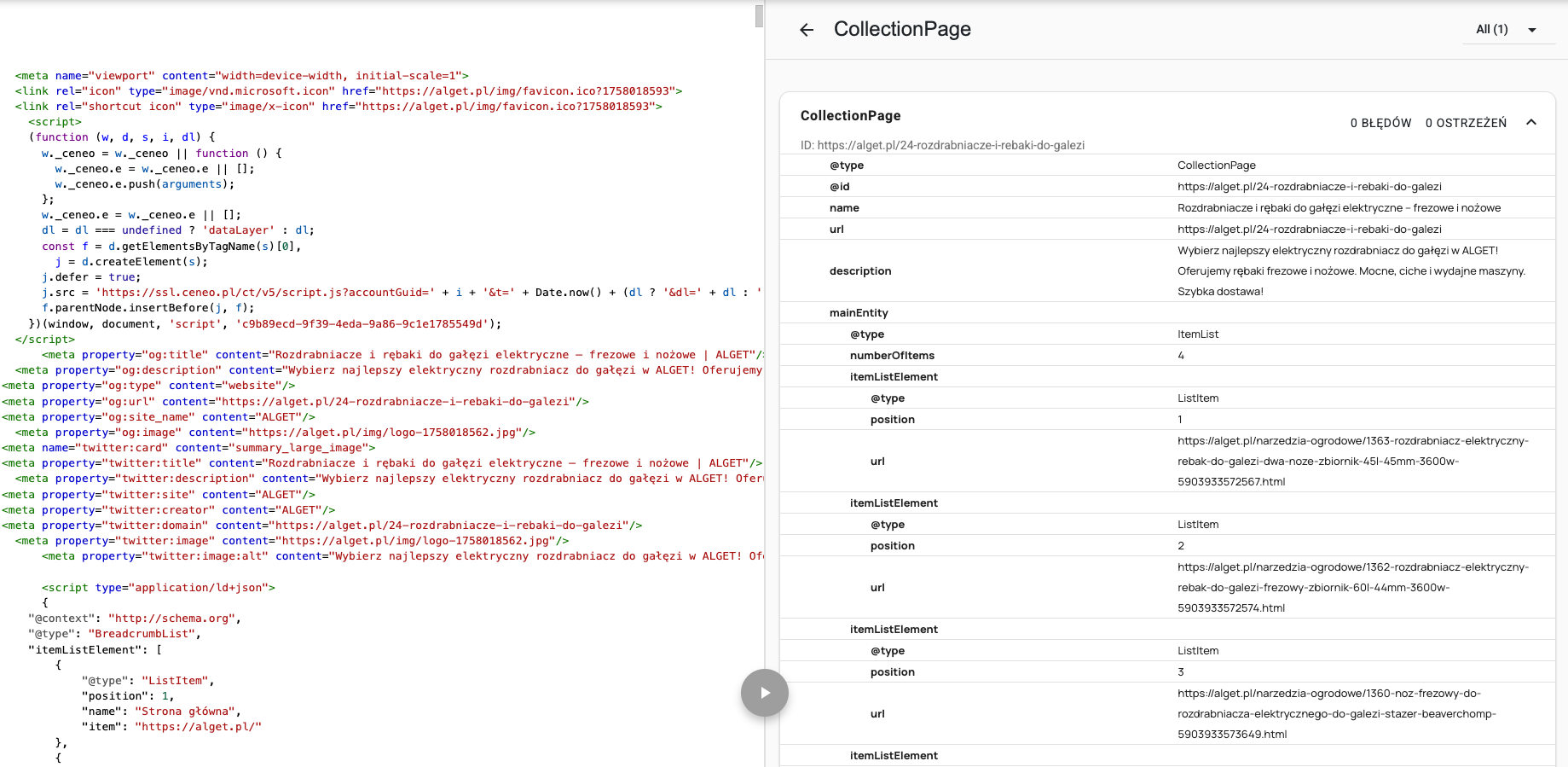Click the og:image logo meta tag line

[x=275, y=433]
